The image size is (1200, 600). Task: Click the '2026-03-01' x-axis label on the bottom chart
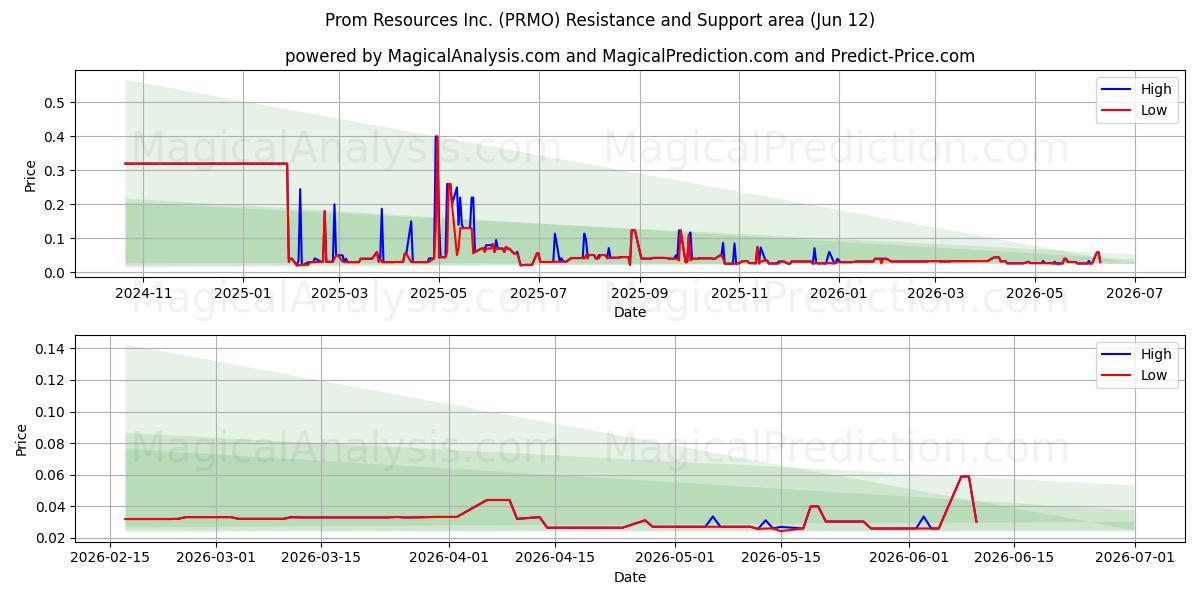pos(216,558)
